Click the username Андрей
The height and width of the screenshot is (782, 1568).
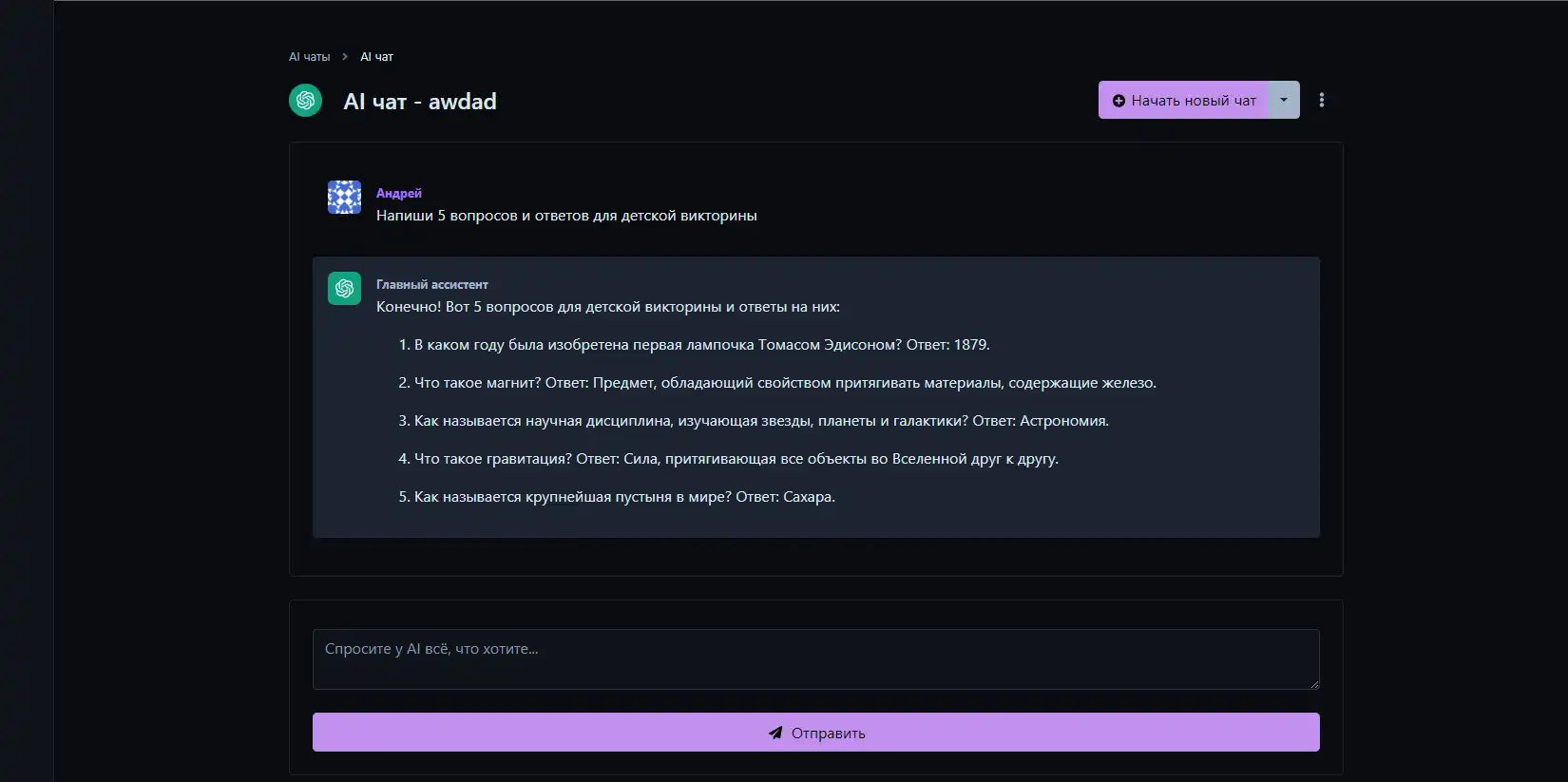pyautogui.click(x=398, y=193)
